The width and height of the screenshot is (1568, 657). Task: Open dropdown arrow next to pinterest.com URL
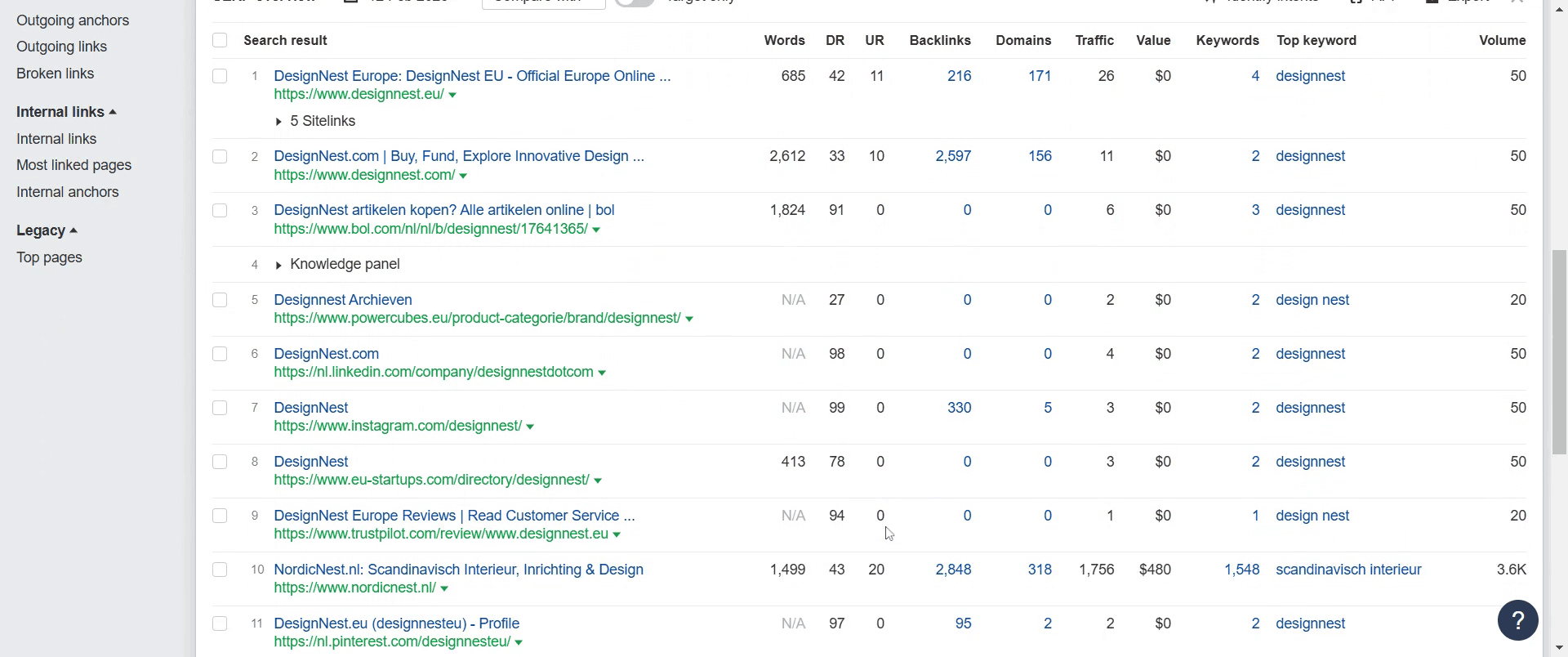[519, 643]
